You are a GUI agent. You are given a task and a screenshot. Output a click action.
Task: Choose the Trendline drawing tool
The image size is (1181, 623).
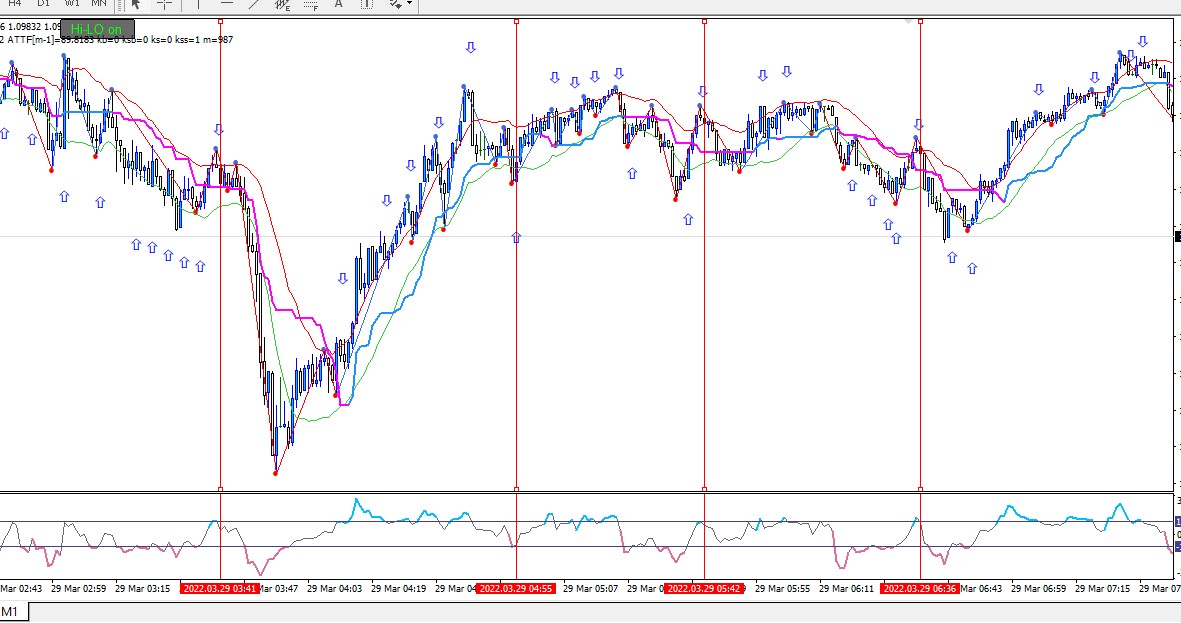254,4
